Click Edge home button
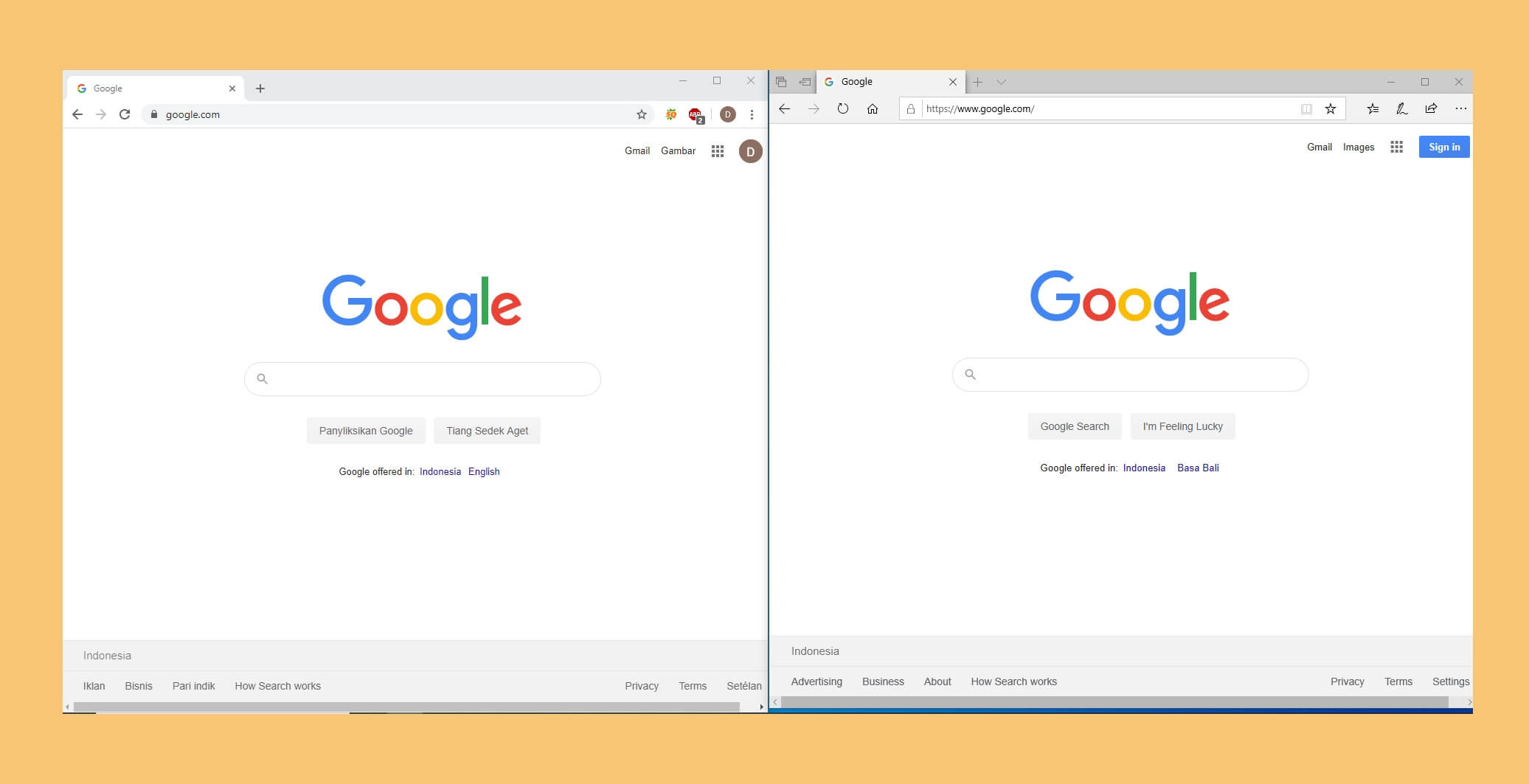 click(x=873, y=108)
